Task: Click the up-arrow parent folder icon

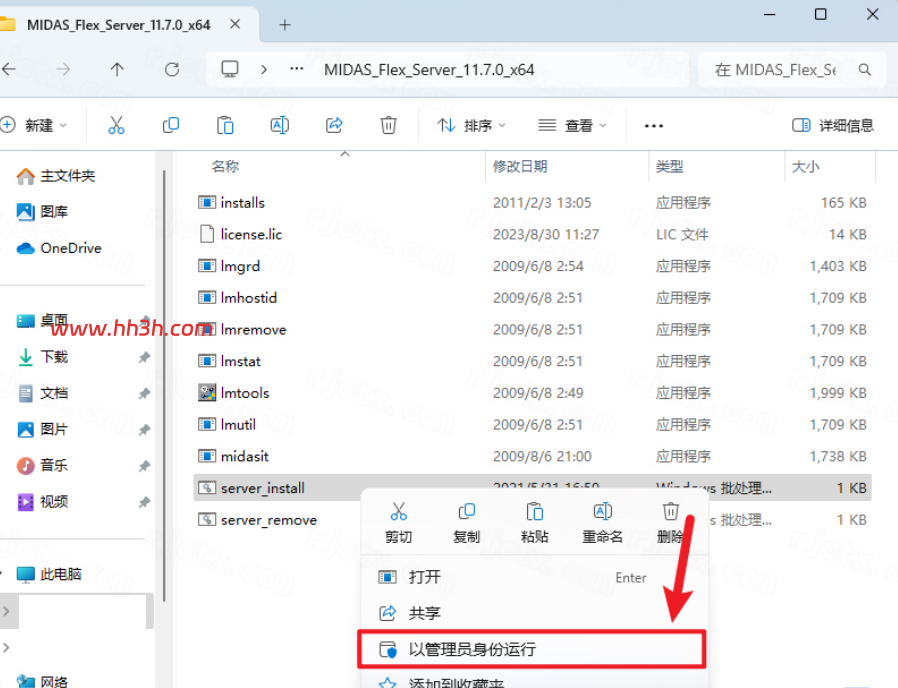Action: [x=117, y=70]
